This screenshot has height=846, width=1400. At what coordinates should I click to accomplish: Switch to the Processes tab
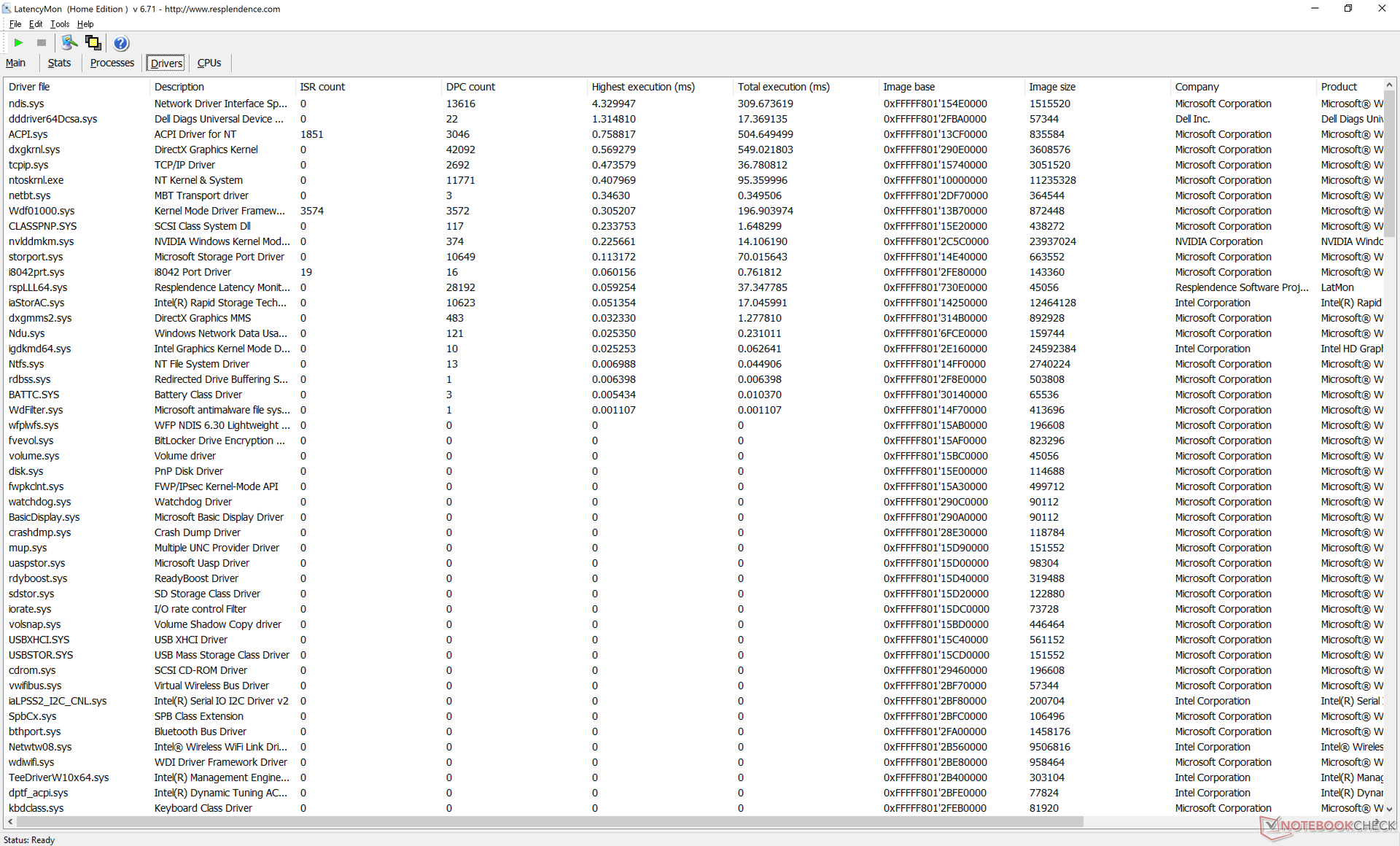tap(112, 63)
